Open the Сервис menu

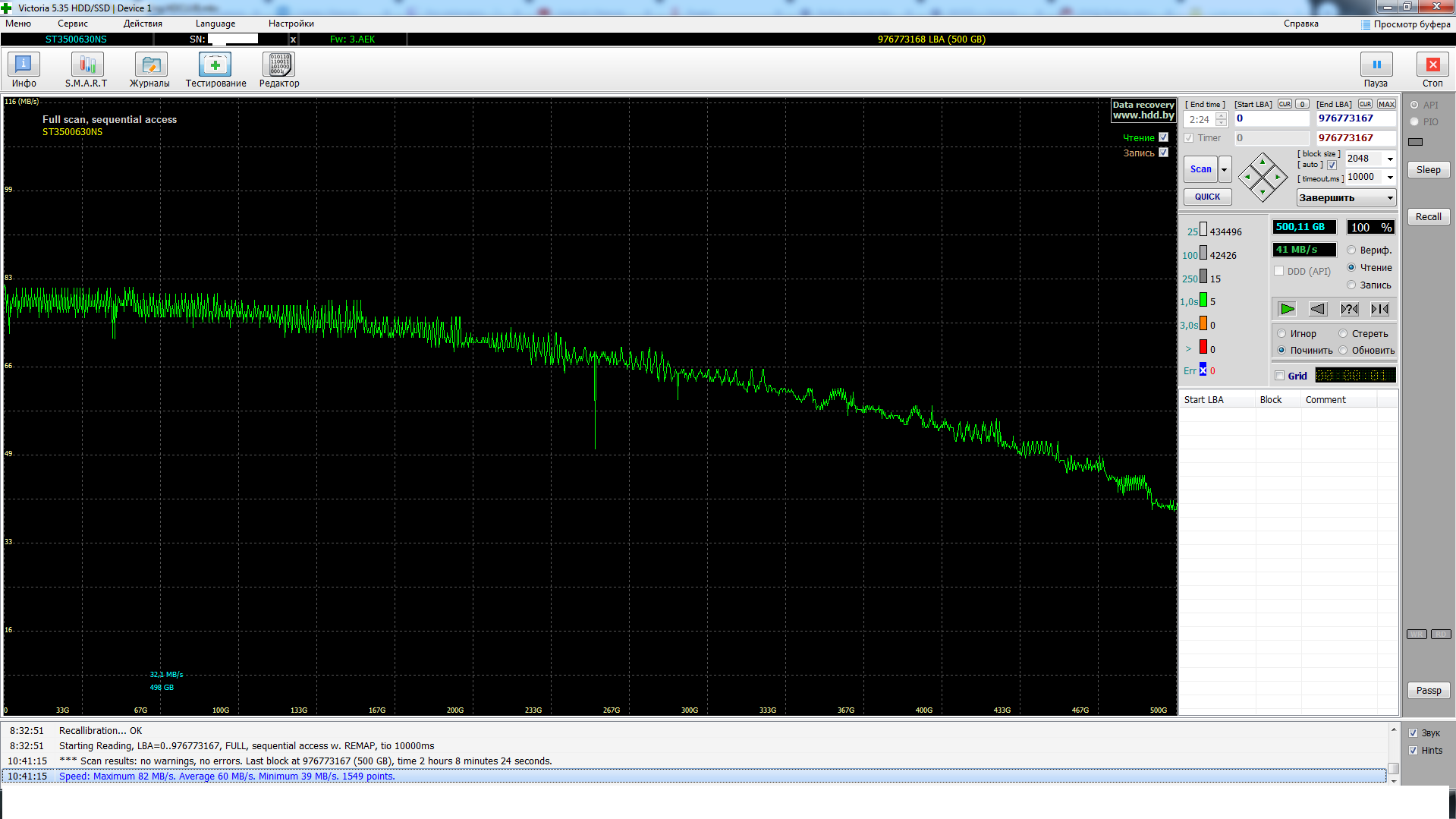tap(73, 24)
